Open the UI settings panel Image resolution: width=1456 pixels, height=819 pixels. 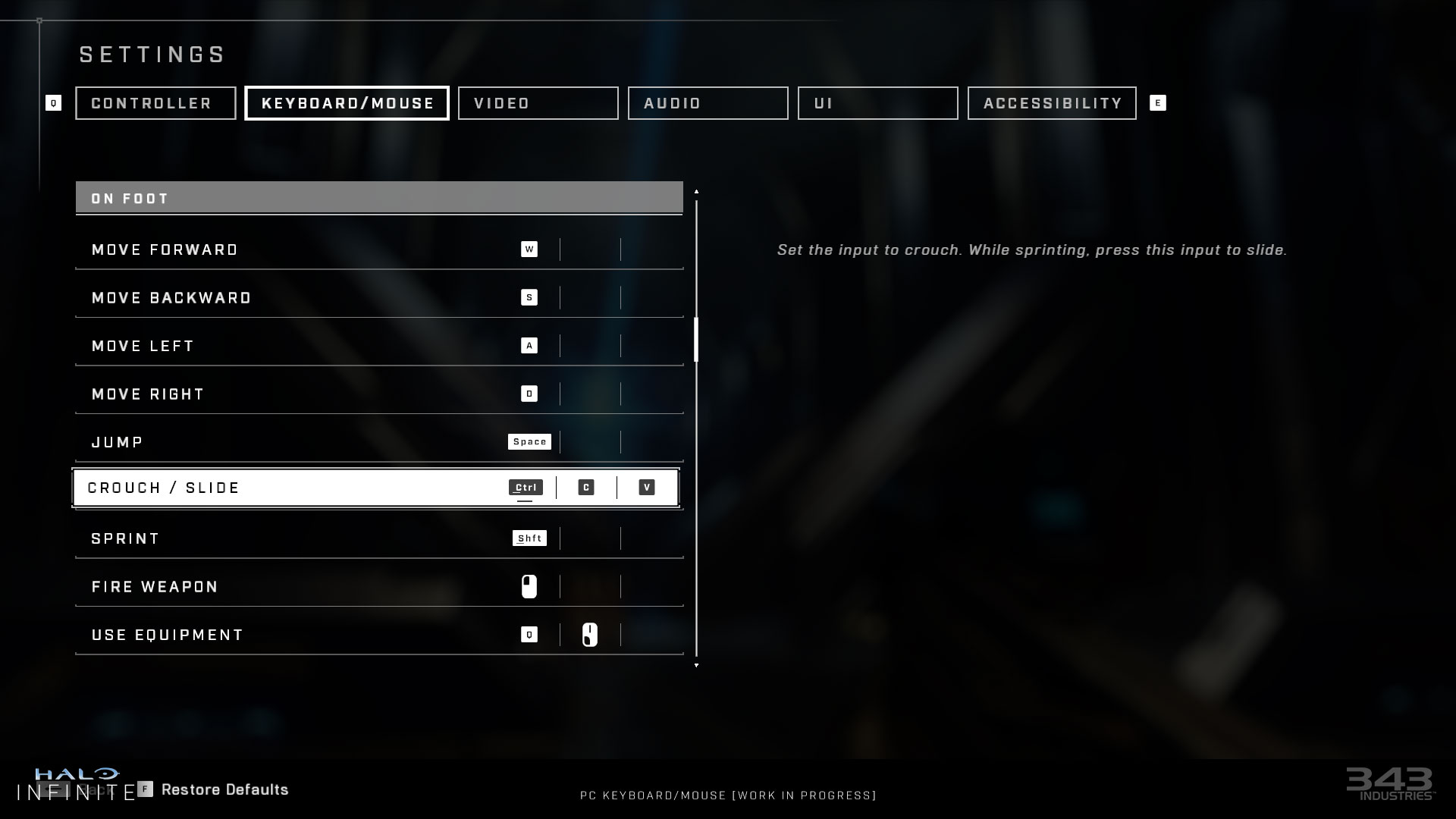pos(878,103)
